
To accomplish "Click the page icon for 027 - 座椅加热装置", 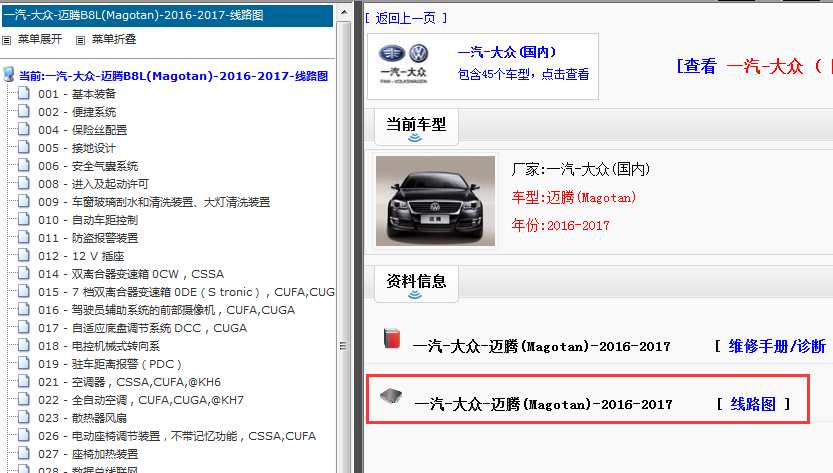I will pyautogui.click(x=23, y=453).
